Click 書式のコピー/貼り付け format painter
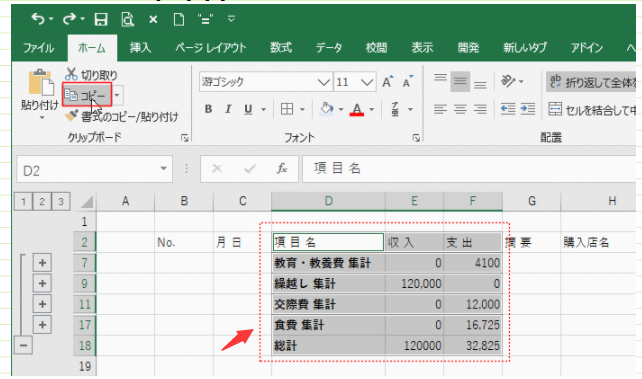The height and width of the screenshot is (379, 642). point(122,117)
